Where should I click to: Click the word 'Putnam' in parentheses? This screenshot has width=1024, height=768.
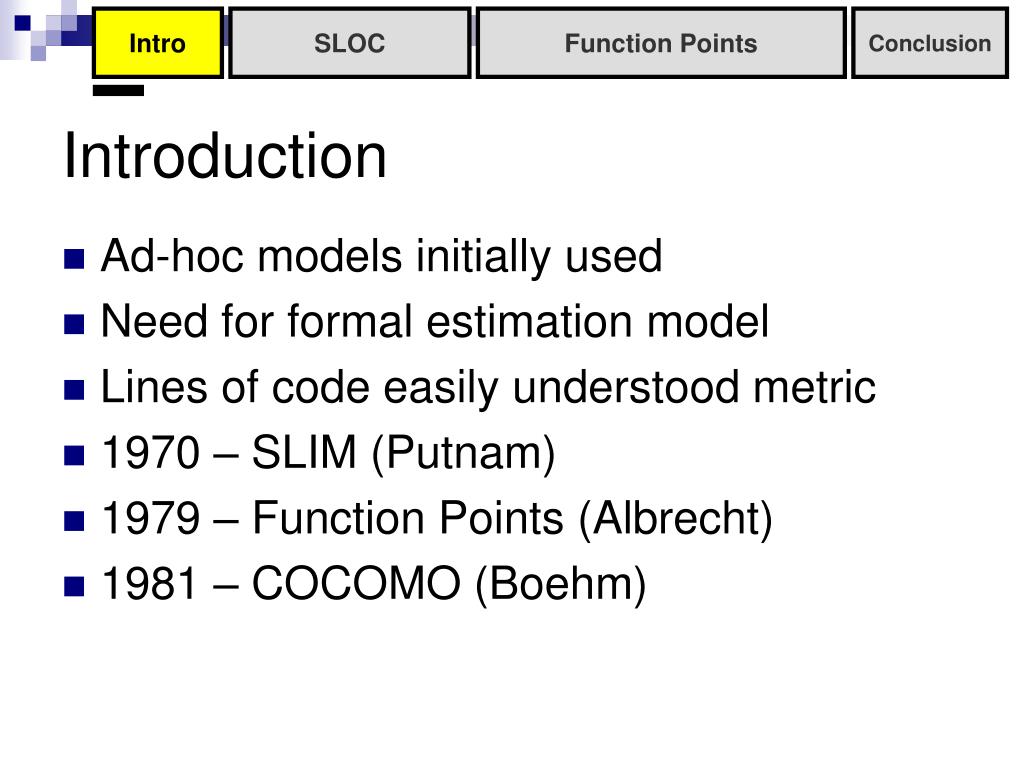click(464, 453)
